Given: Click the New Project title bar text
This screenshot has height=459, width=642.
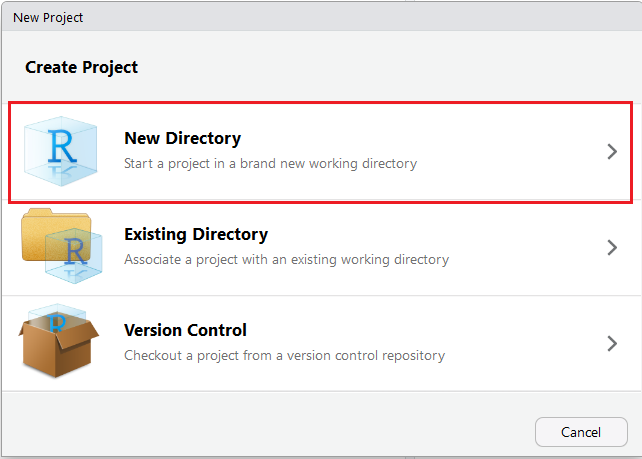Looking at the screenshot, I should 48,18.
